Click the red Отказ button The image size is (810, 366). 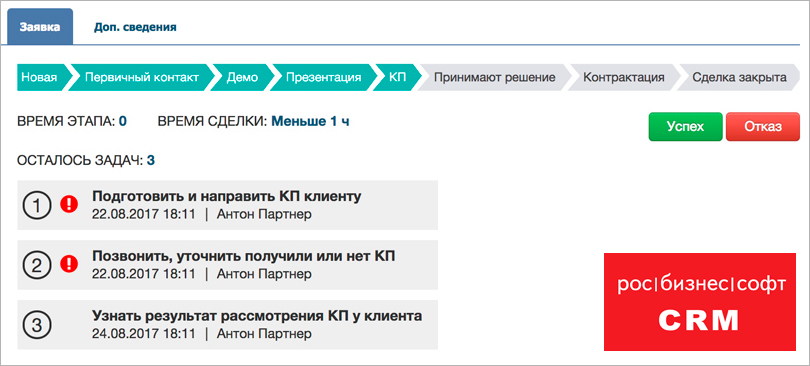point(763,126)
